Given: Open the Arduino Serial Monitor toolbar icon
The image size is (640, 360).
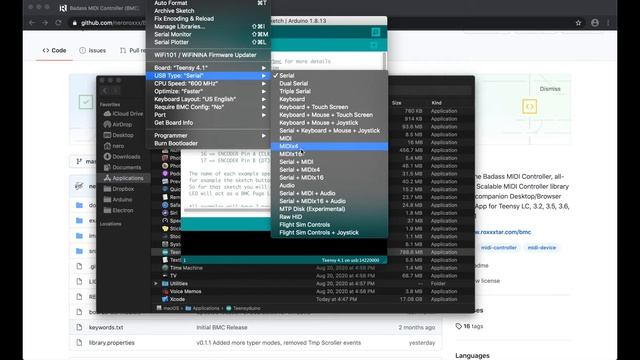Looking at the screenshot, I should pos(376,32).
